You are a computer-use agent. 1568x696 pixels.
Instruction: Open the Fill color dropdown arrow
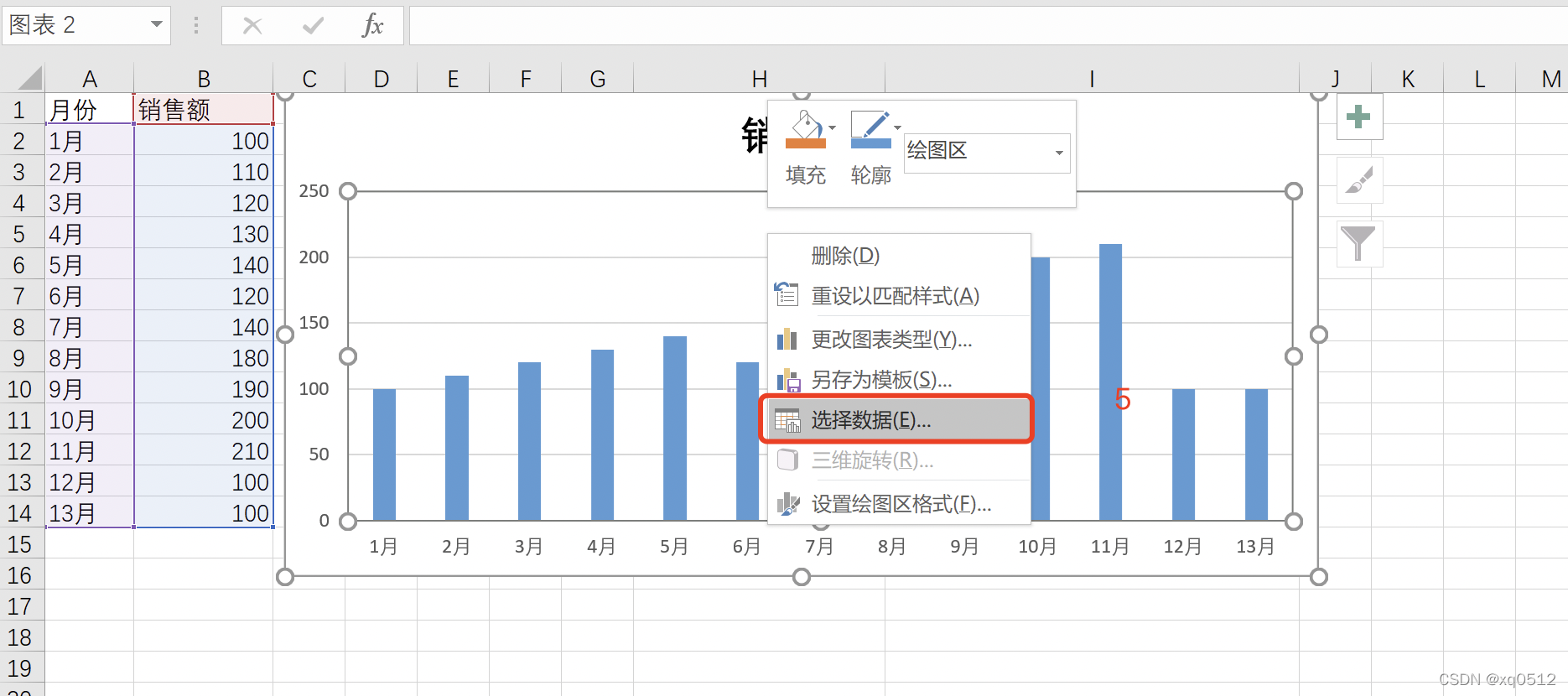pos(833,128)
